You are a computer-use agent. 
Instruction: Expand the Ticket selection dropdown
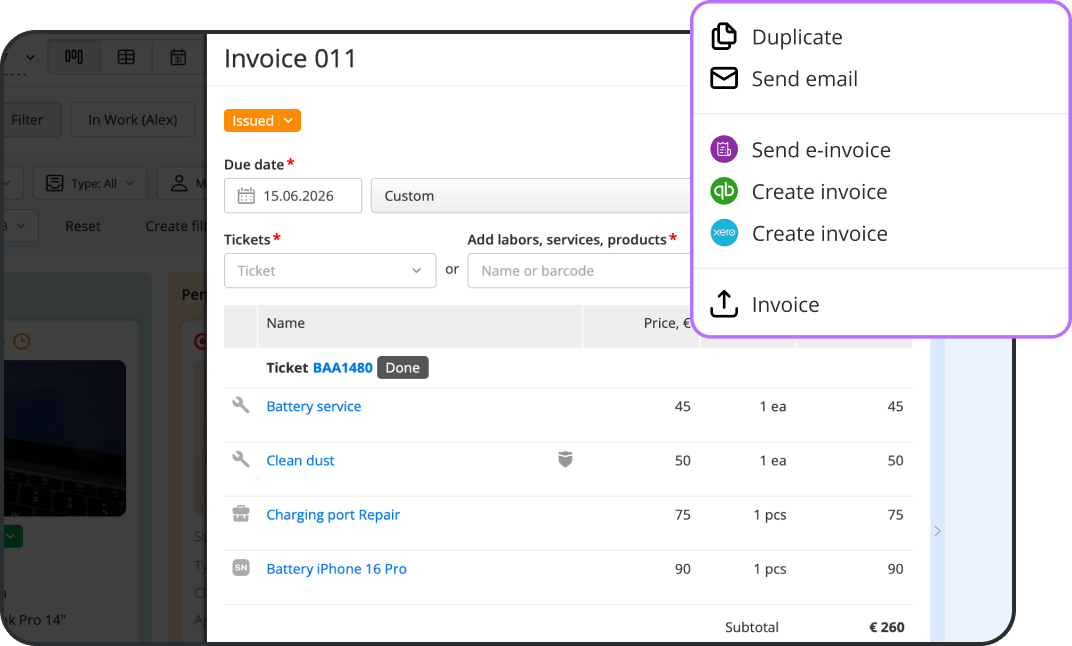(330, 271)
